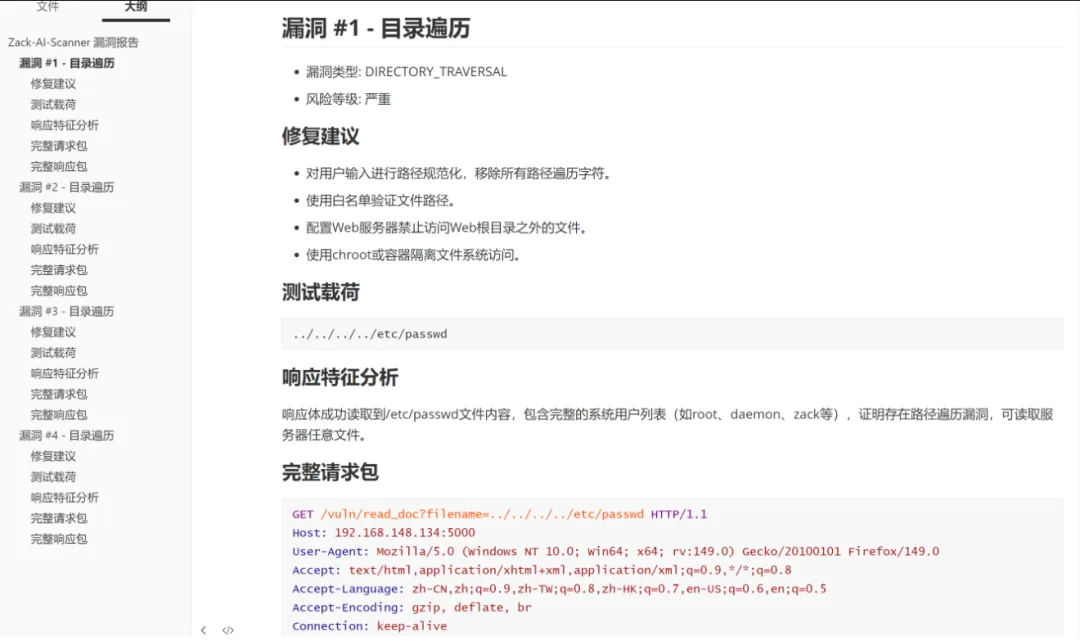Image resolution: width=1080 pixels, height=641 pixels.
Task: Click the Connection: keep-alive line
Action: tap(369, 626)
